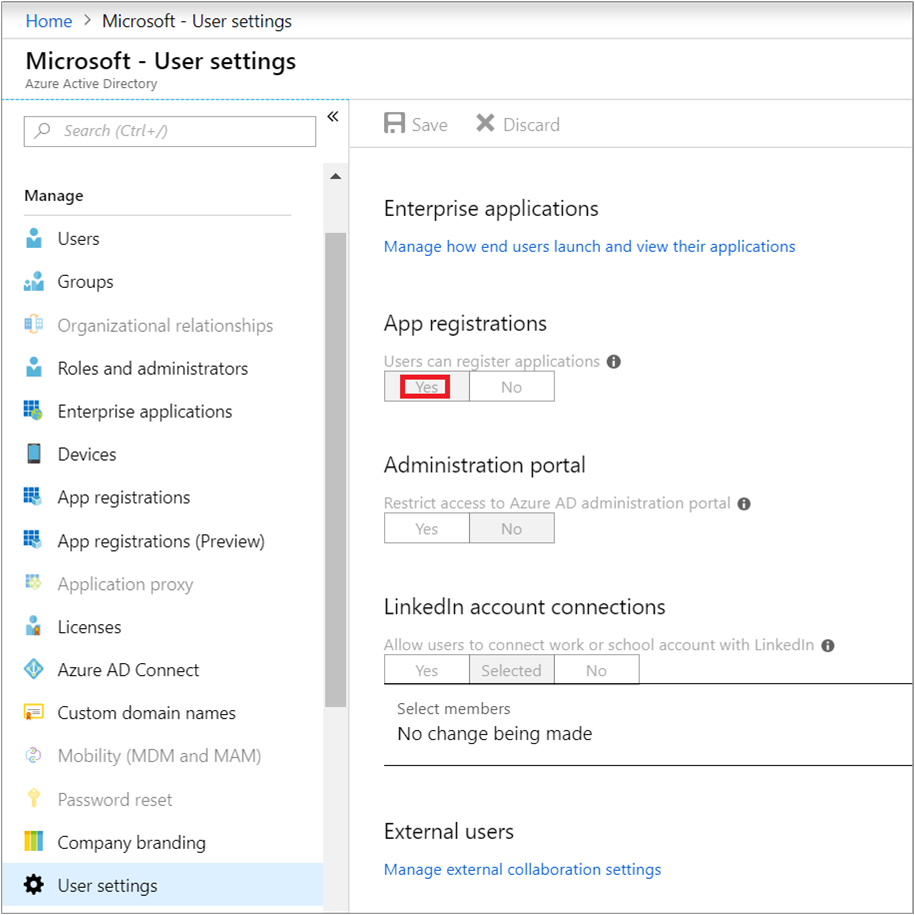Click the Mobility (MDM and MAM) icon
This screenshot has height=915, width=915.
point(34,755)
